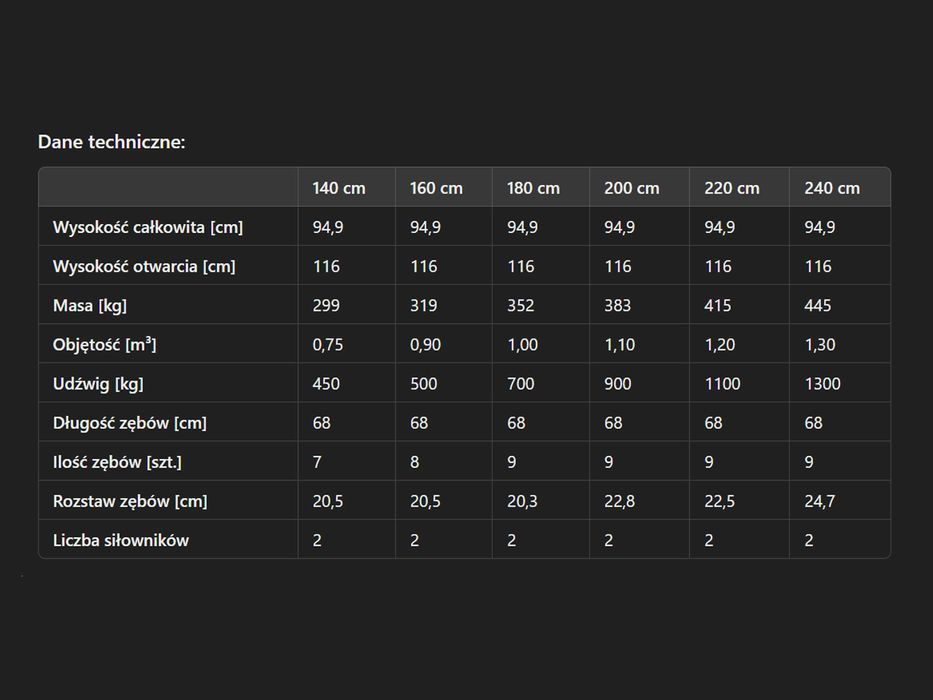Click the 180 cm column header
Viewport: 933px width, 700px height.
pos(533,188)
